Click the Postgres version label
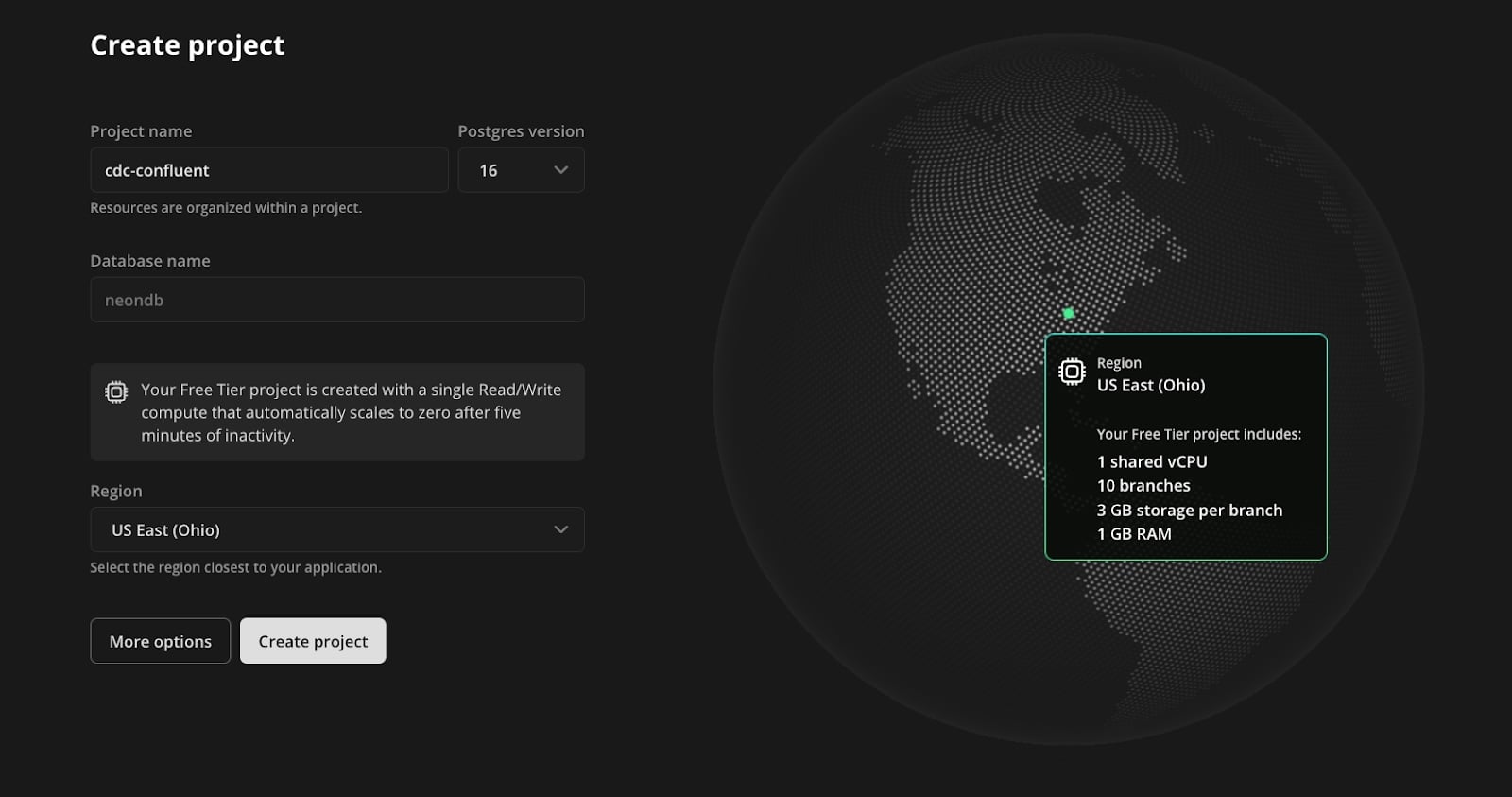The width and height of the screenshot is (1512, 797). coord(521,131)
